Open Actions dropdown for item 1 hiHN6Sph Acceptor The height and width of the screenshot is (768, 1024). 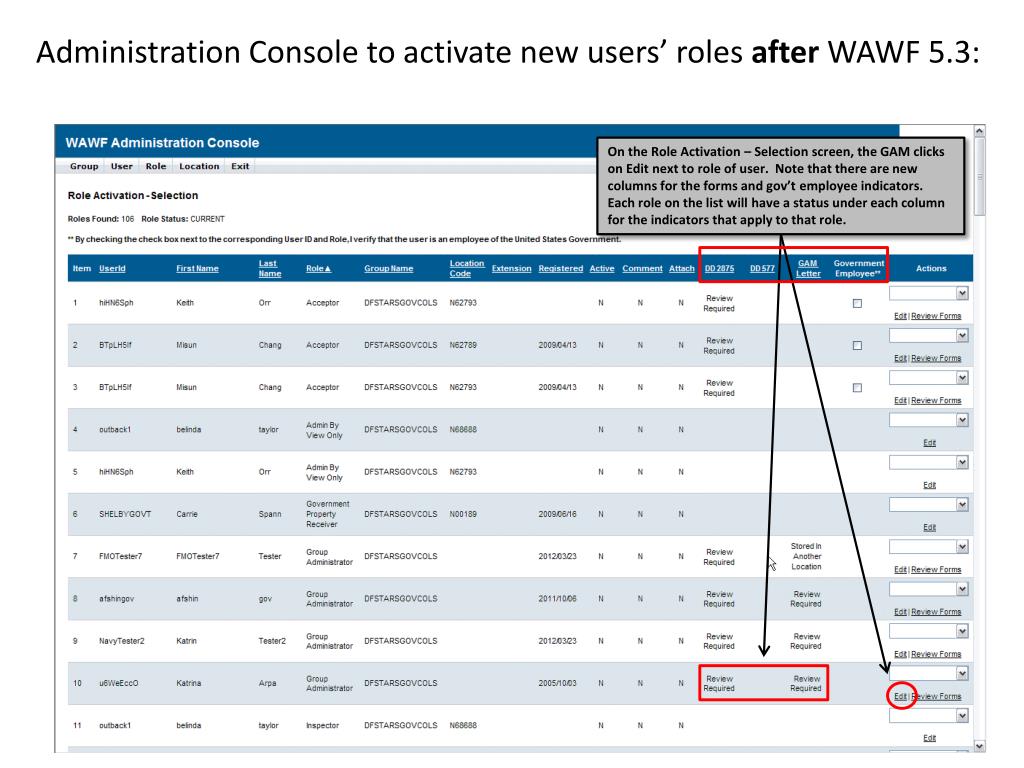click(x=928, y=294)
